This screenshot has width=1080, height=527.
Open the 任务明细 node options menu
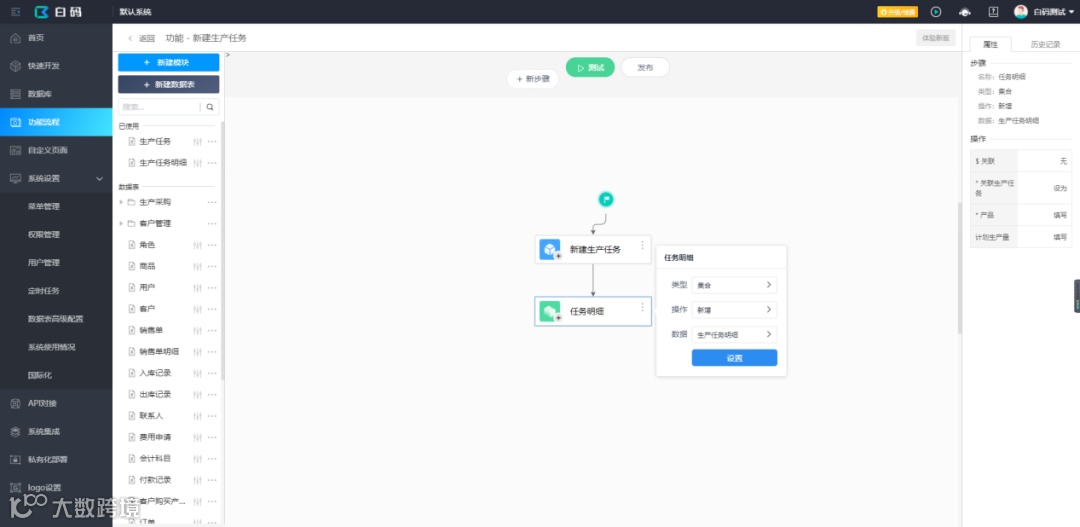point(643,307)
